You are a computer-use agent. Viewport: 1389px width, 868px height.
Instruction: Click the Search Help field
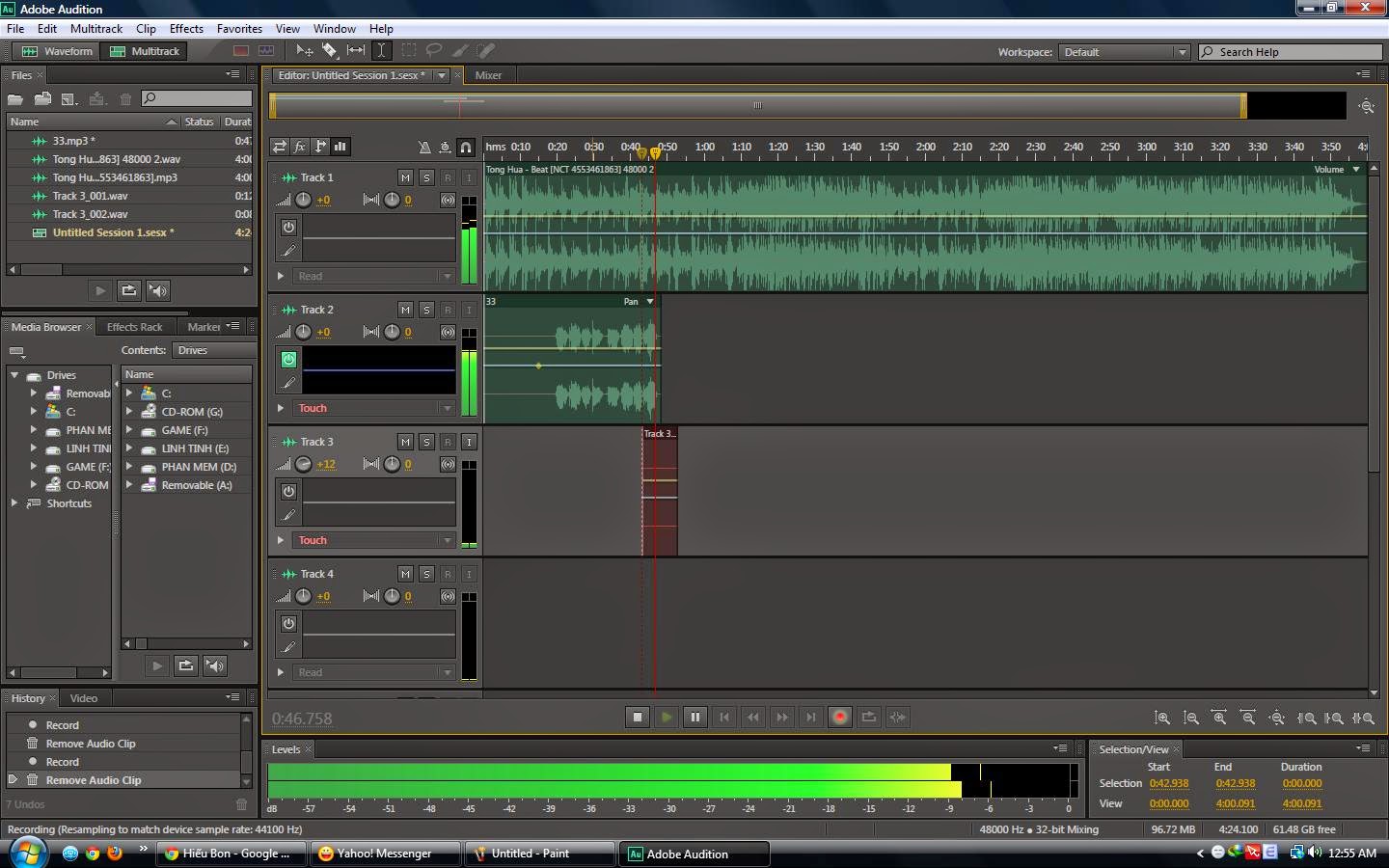click(1291, 52)
